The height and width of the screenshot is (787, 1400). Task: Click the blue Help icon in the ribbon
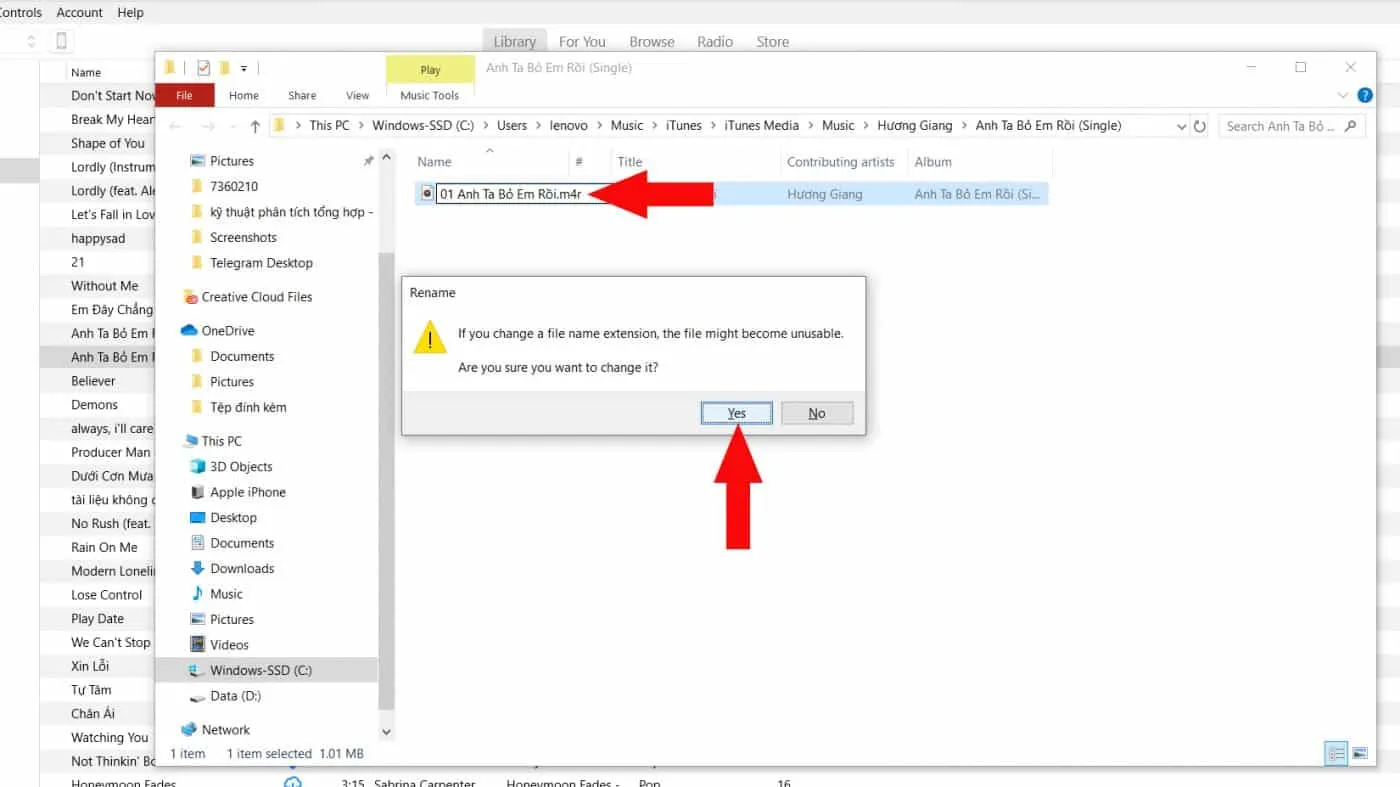tap(1365, 95)
